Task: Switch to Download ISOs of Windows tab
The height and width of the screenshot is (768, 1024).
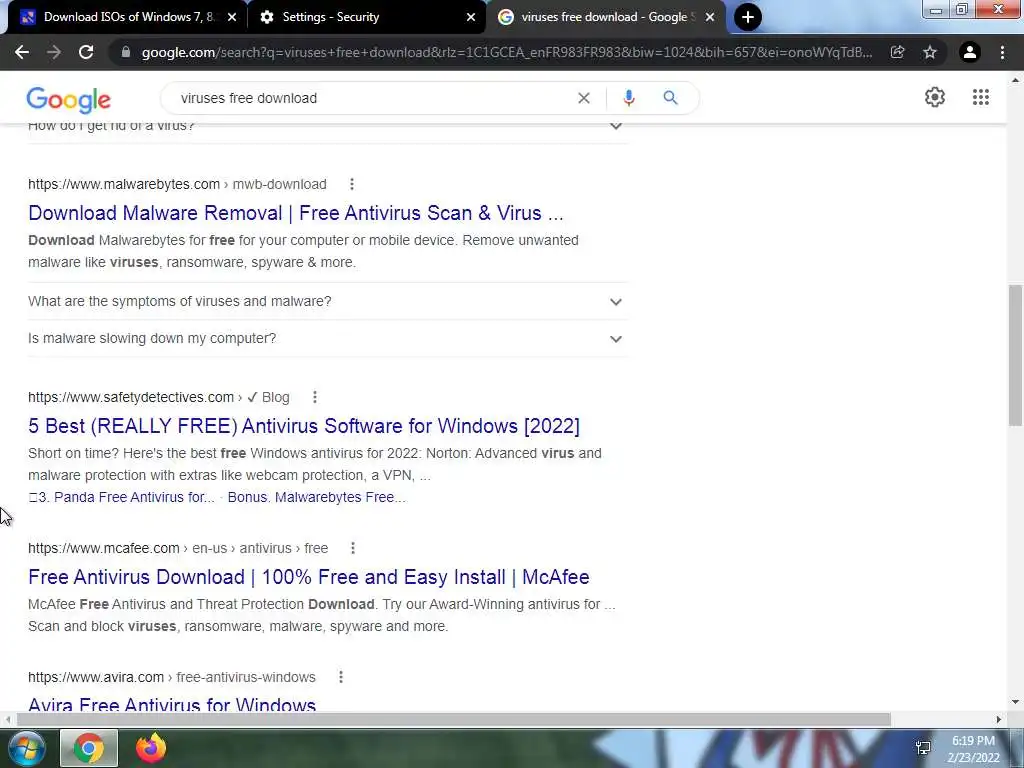Action: [x=128, y=17]
